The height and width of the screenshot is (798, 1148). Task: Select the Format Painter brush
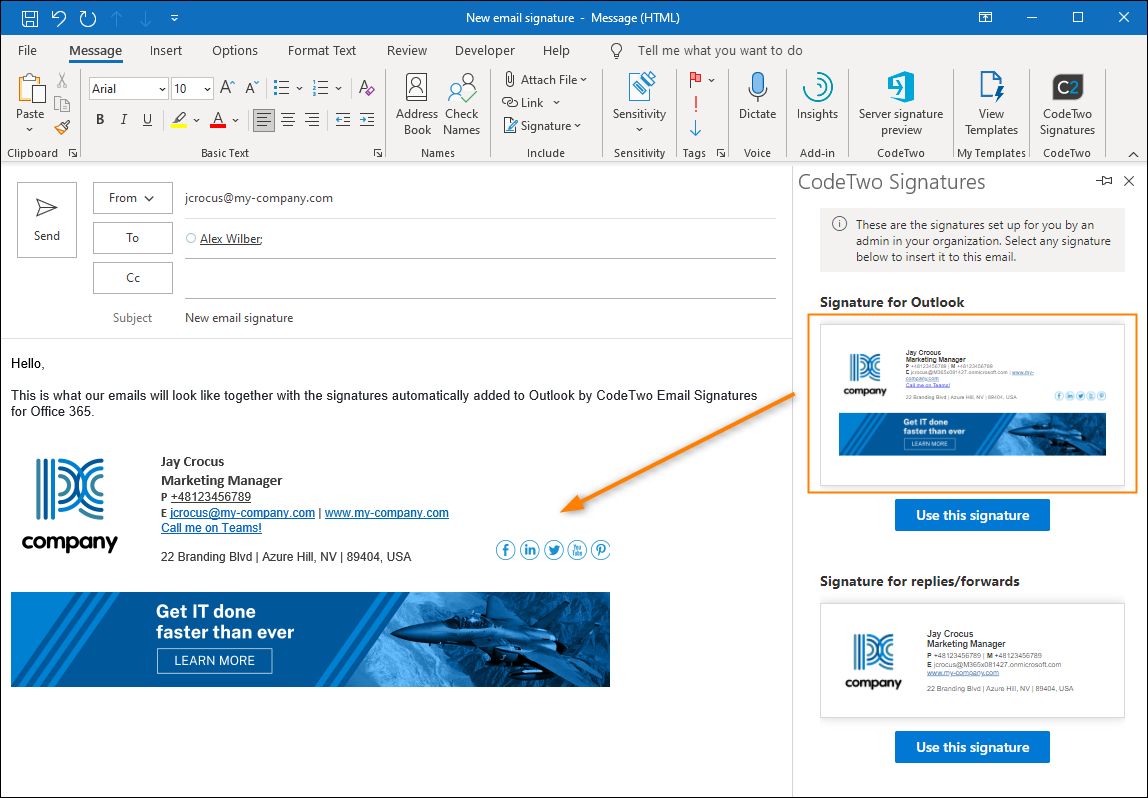point(62,128)
